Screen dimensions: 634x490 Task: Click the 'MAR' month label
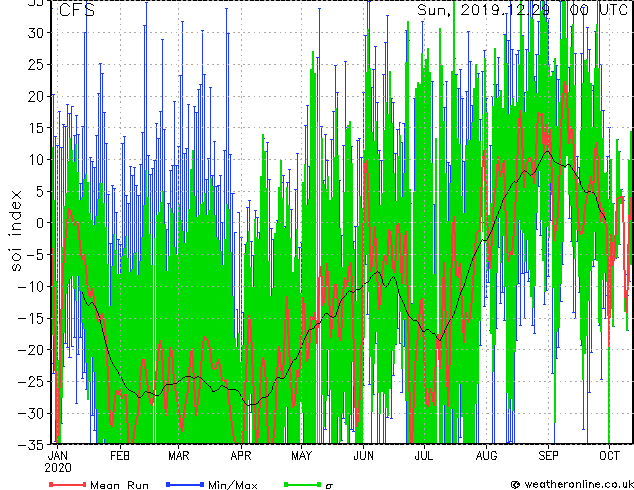click(179, 456)
